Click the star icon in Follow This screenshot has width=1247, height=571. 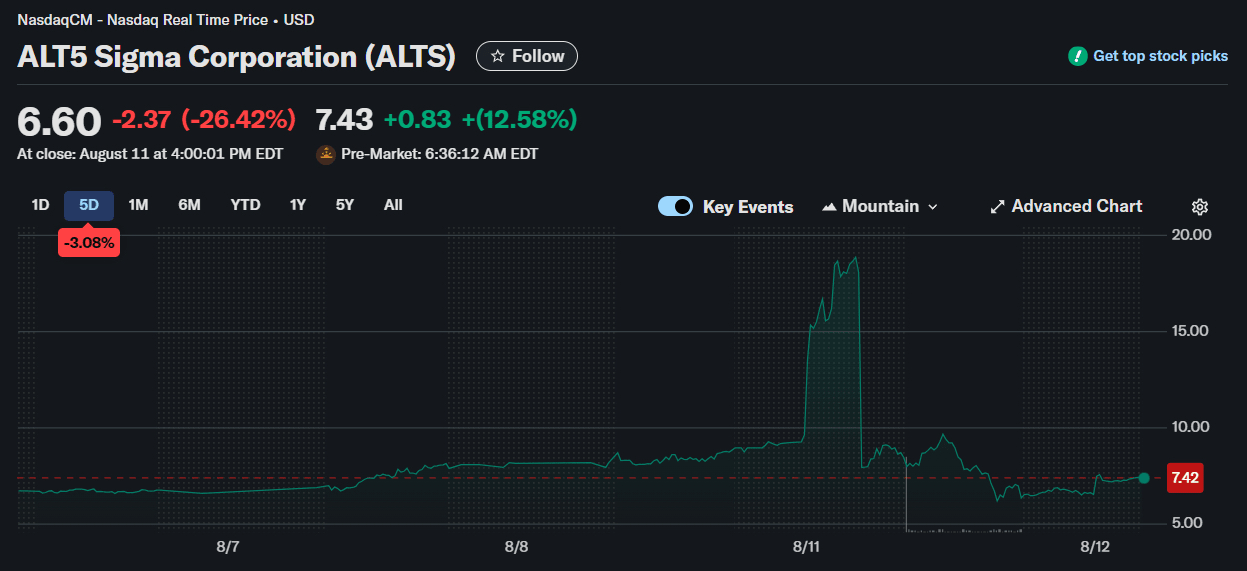[497, 56]
